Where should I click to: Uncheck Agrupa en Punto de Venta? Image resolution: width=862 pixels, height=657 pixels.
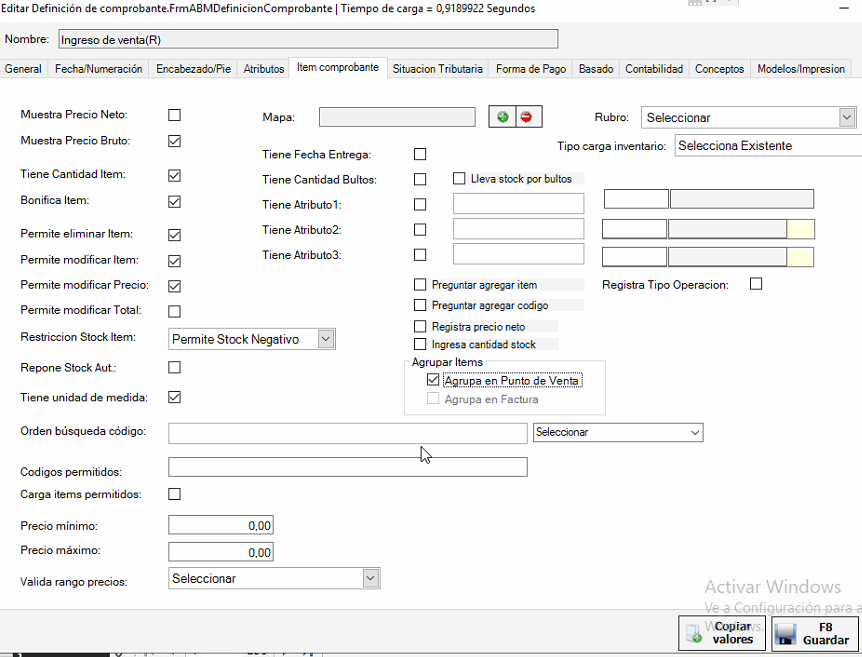coord(433,380)
